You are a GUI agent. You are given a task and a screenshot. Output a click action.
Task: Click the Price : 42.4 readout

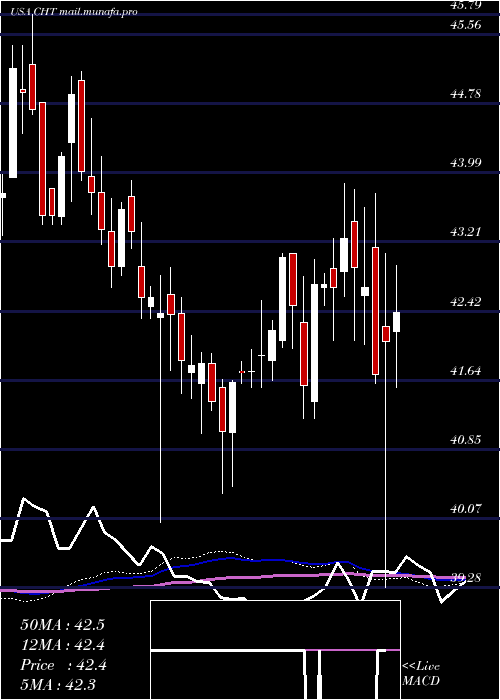(62, 665)
